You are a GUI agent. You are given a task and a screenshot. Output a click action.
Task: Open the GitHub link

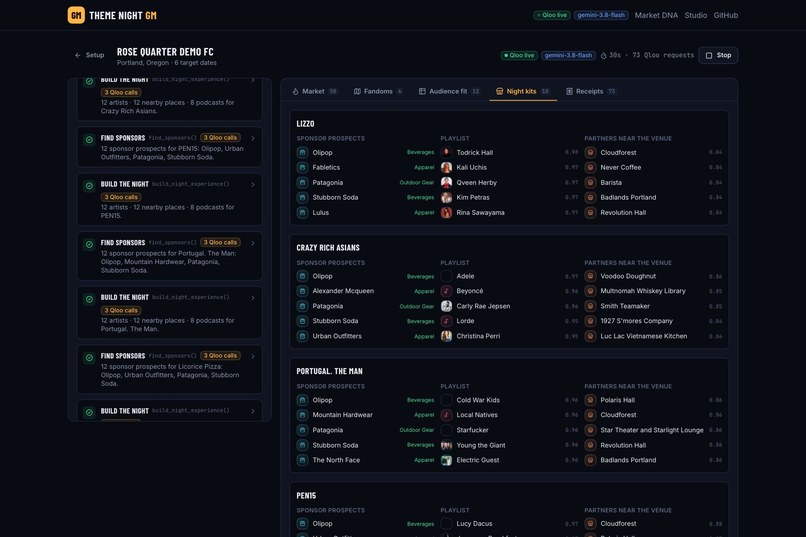[x=725, y=15]
